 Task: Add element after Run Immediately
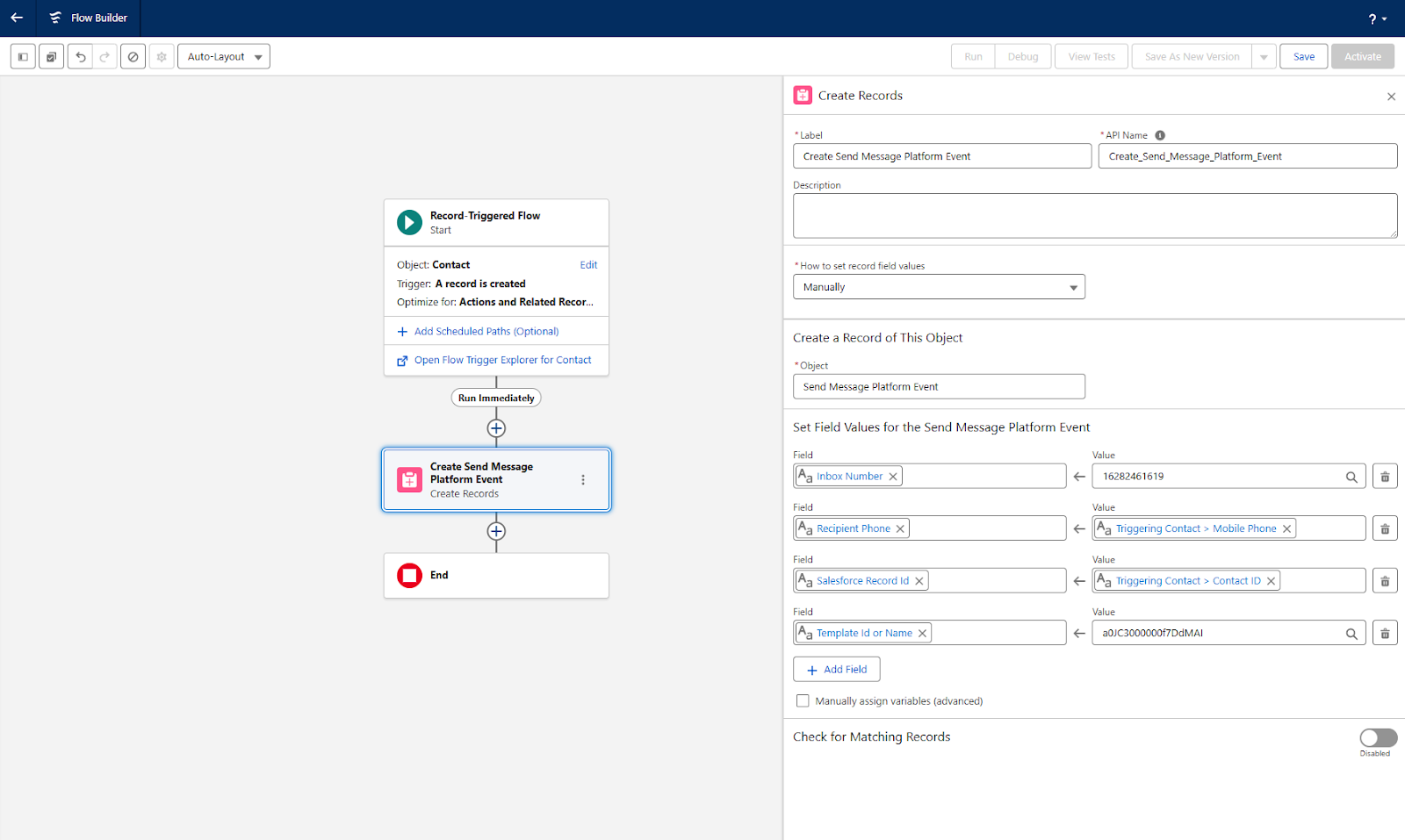[x=496, y=428]
